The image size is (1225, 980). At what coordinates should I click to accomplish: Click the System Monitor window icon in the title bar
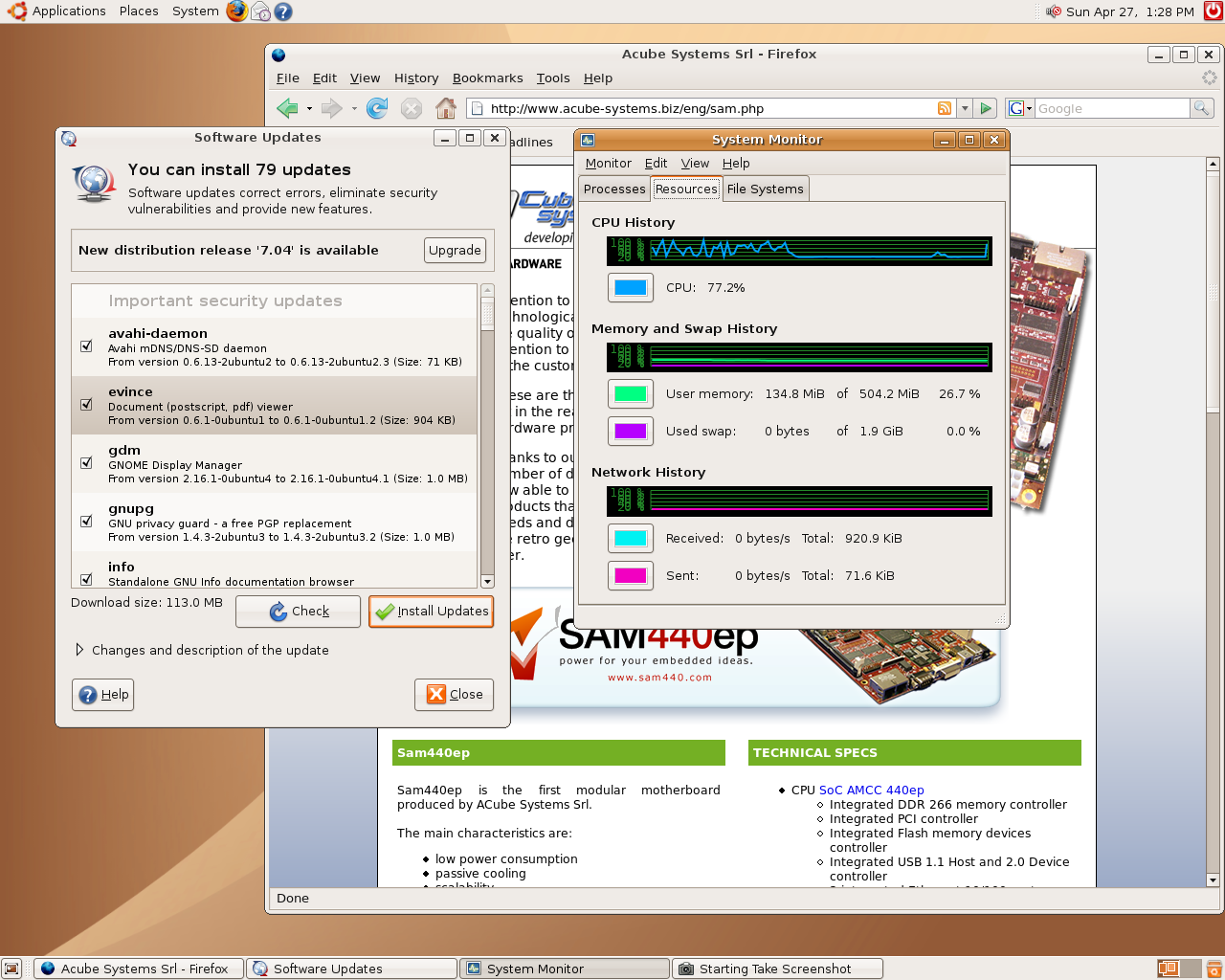coord(588,140)
